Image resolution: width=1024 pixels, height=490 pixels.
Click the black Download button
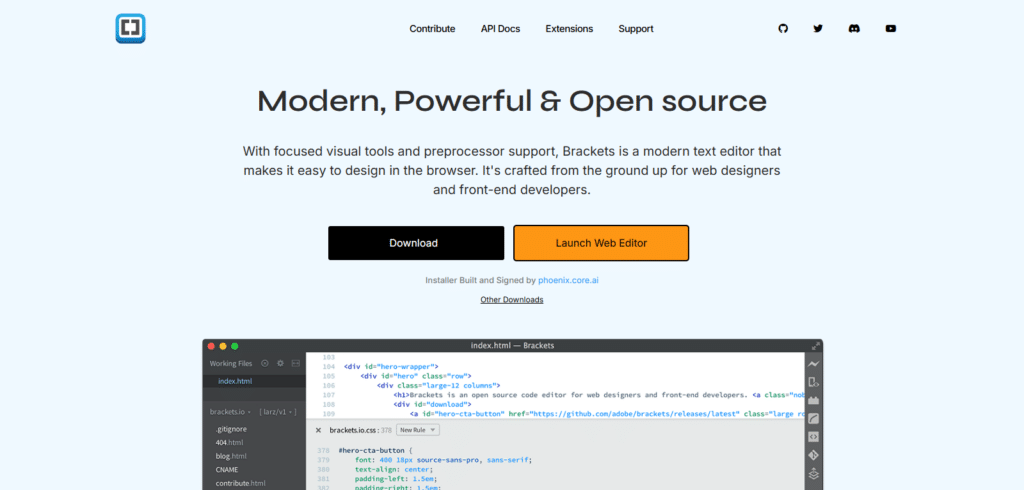point(416,243)
